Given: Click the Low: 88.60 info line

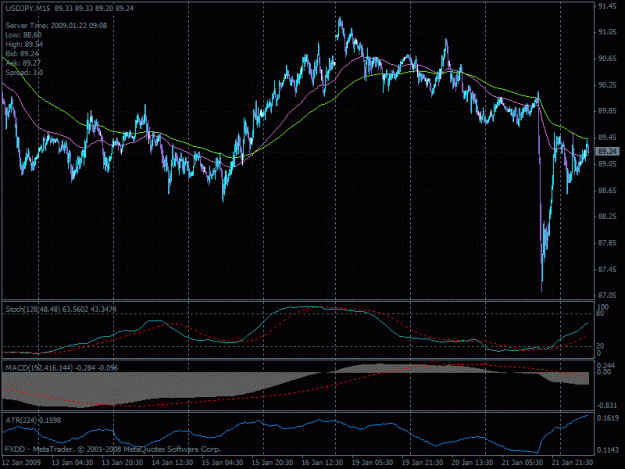Looking at the screenshot, I should point(24,35).
